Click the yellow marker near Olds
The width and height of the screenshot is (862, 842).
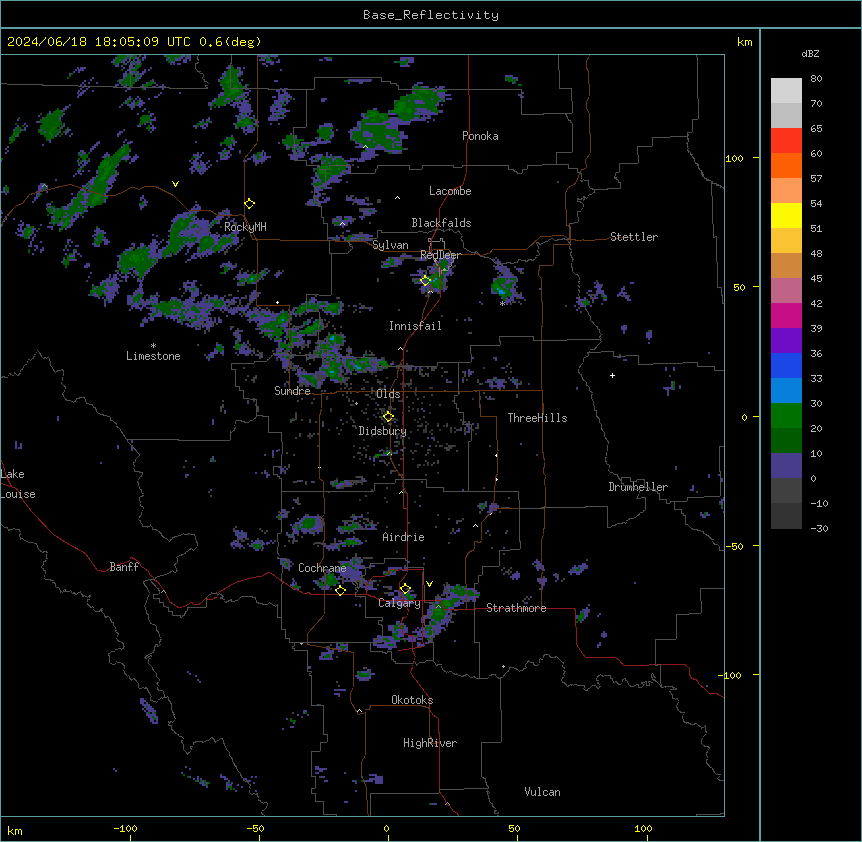click(388, 417)
